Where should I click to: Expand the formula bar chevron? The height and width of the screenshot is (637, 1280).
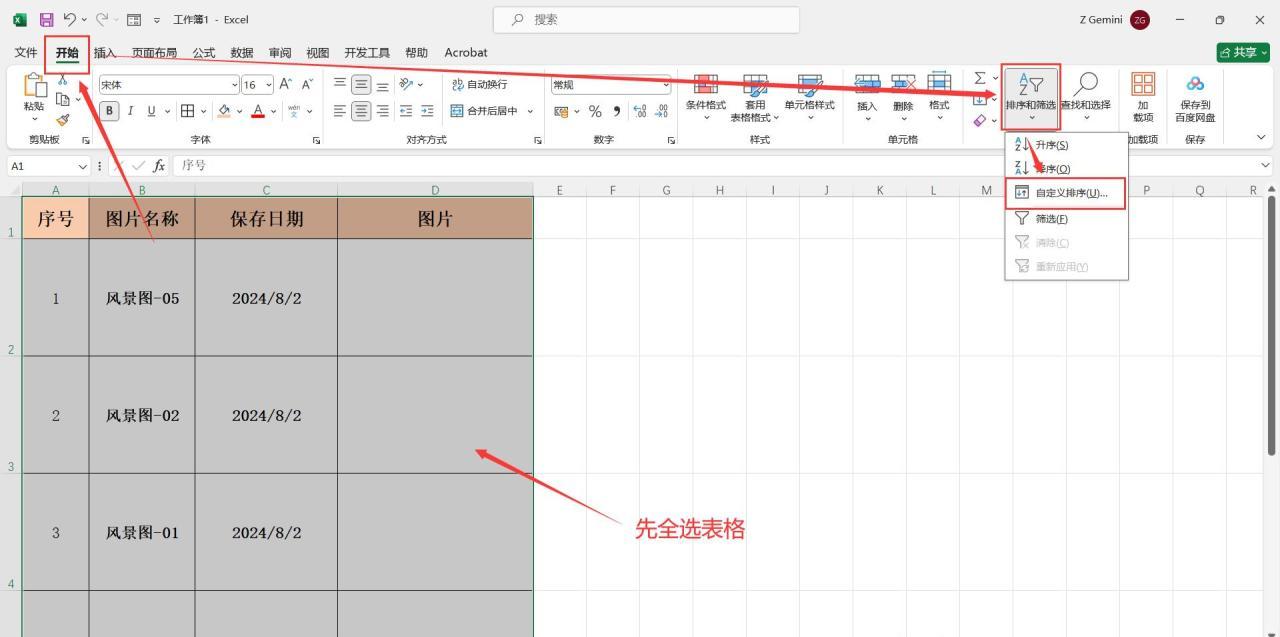tap(1266, 165)
